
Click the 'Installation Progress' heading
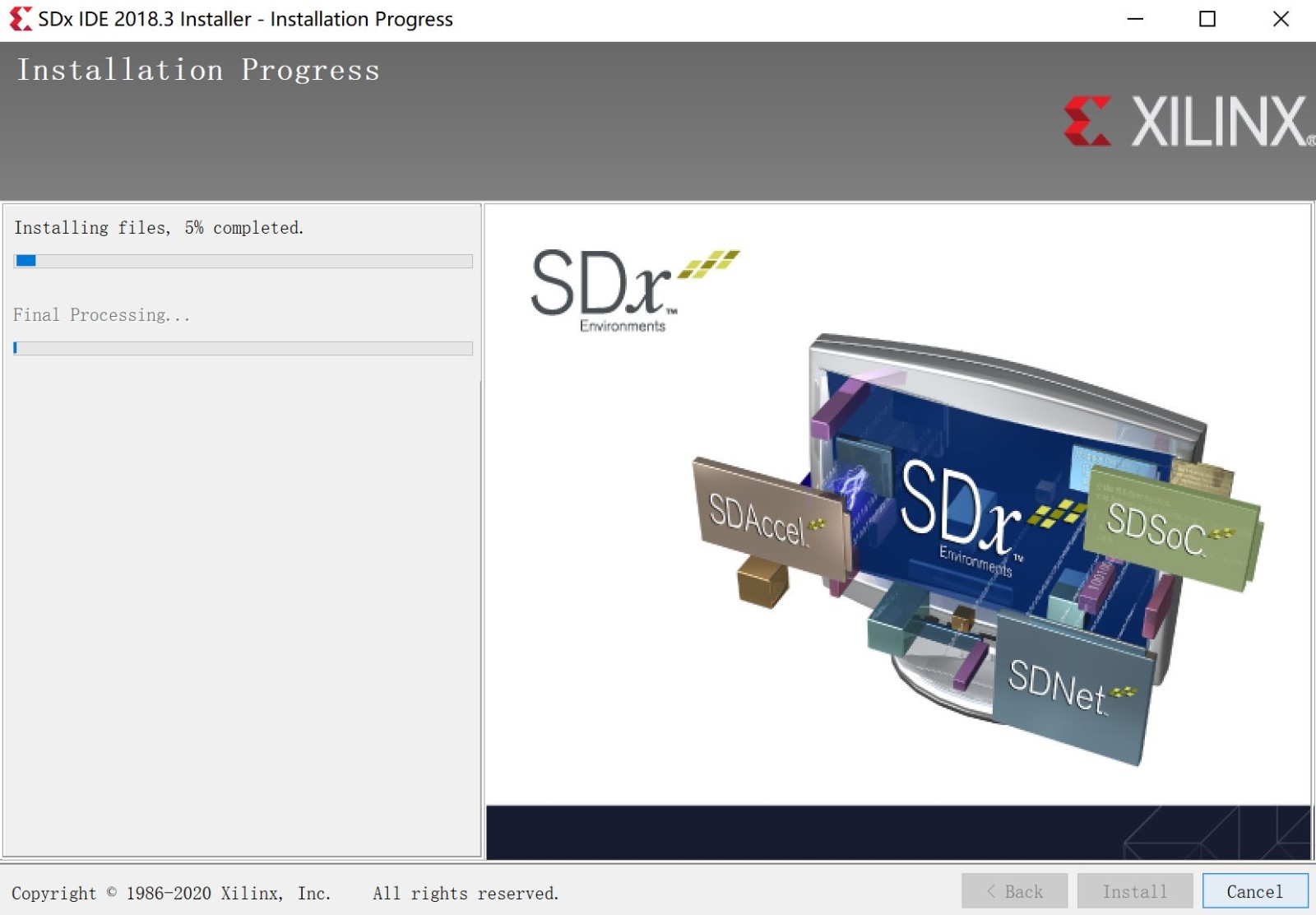pyautogui.click(x=198, y=70)
